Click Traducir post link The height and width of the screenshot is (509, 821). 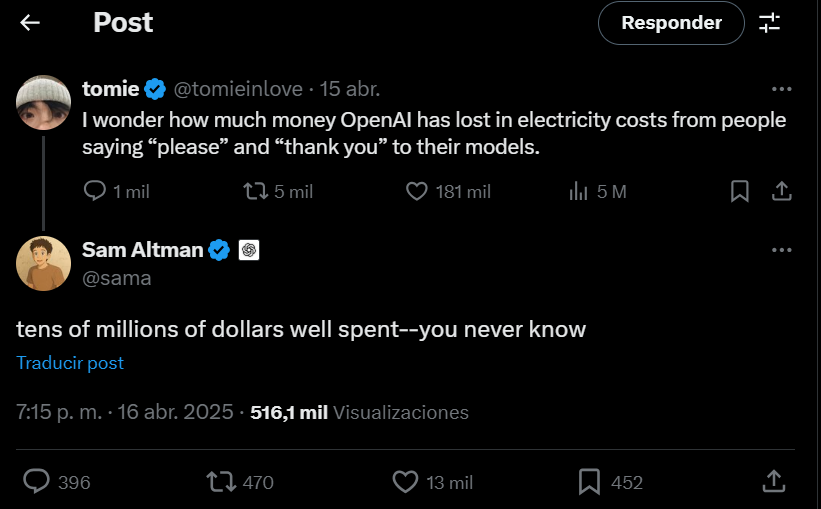[x=70, y=363]
